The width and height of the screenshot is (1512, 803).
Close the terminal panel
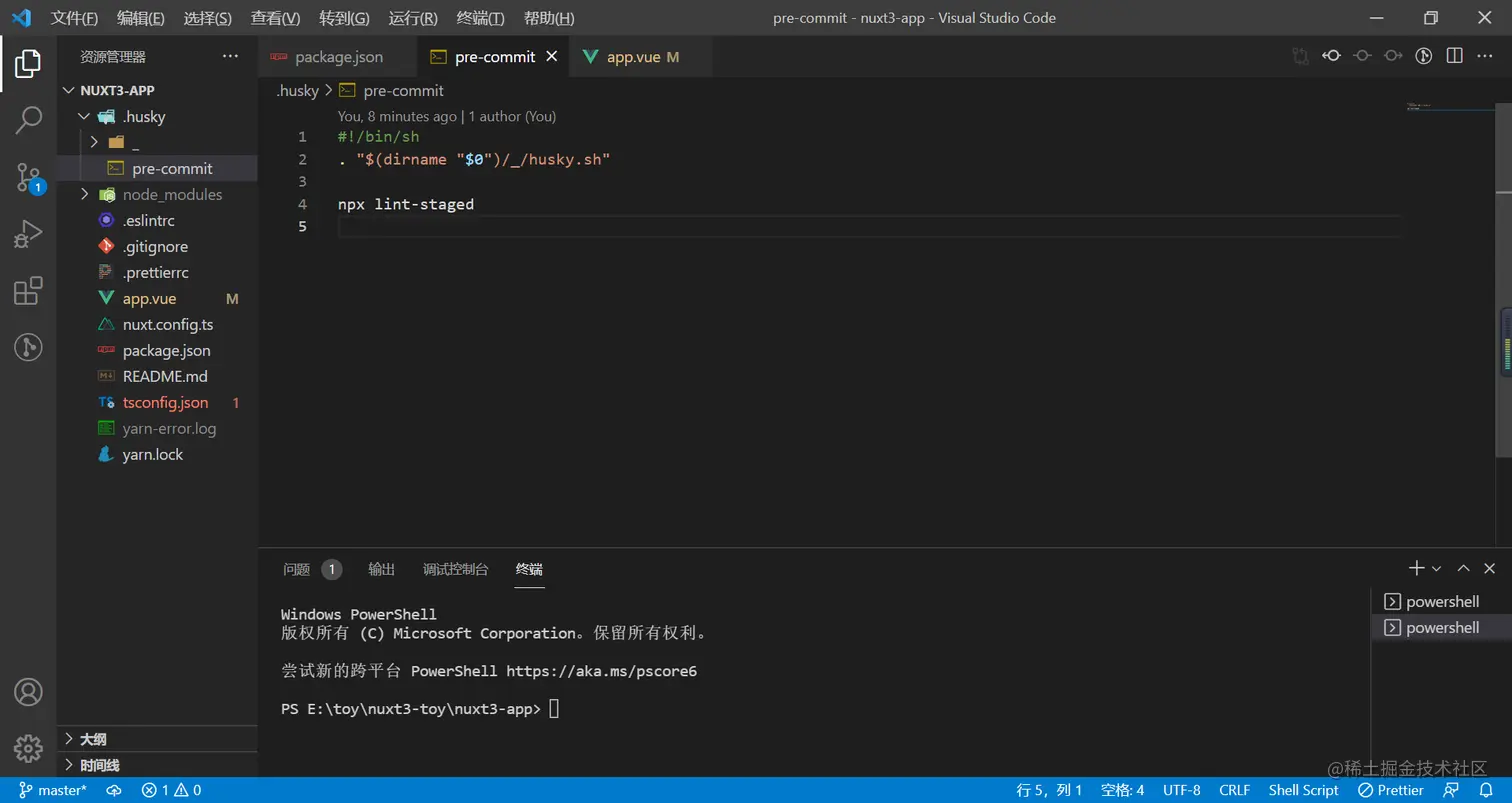[x=1490, y=568]
